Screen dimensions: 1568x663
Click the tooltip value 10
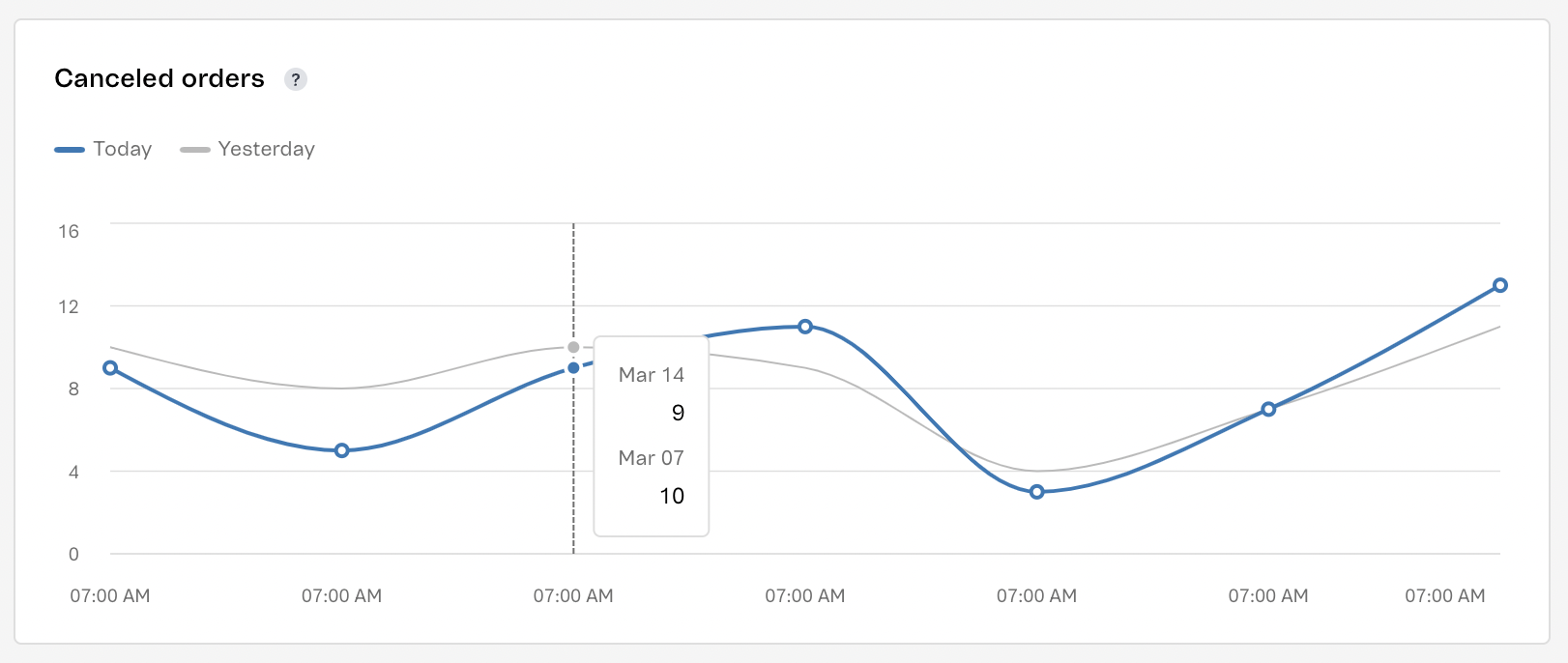pyautogui.click(x=672, y=496)
